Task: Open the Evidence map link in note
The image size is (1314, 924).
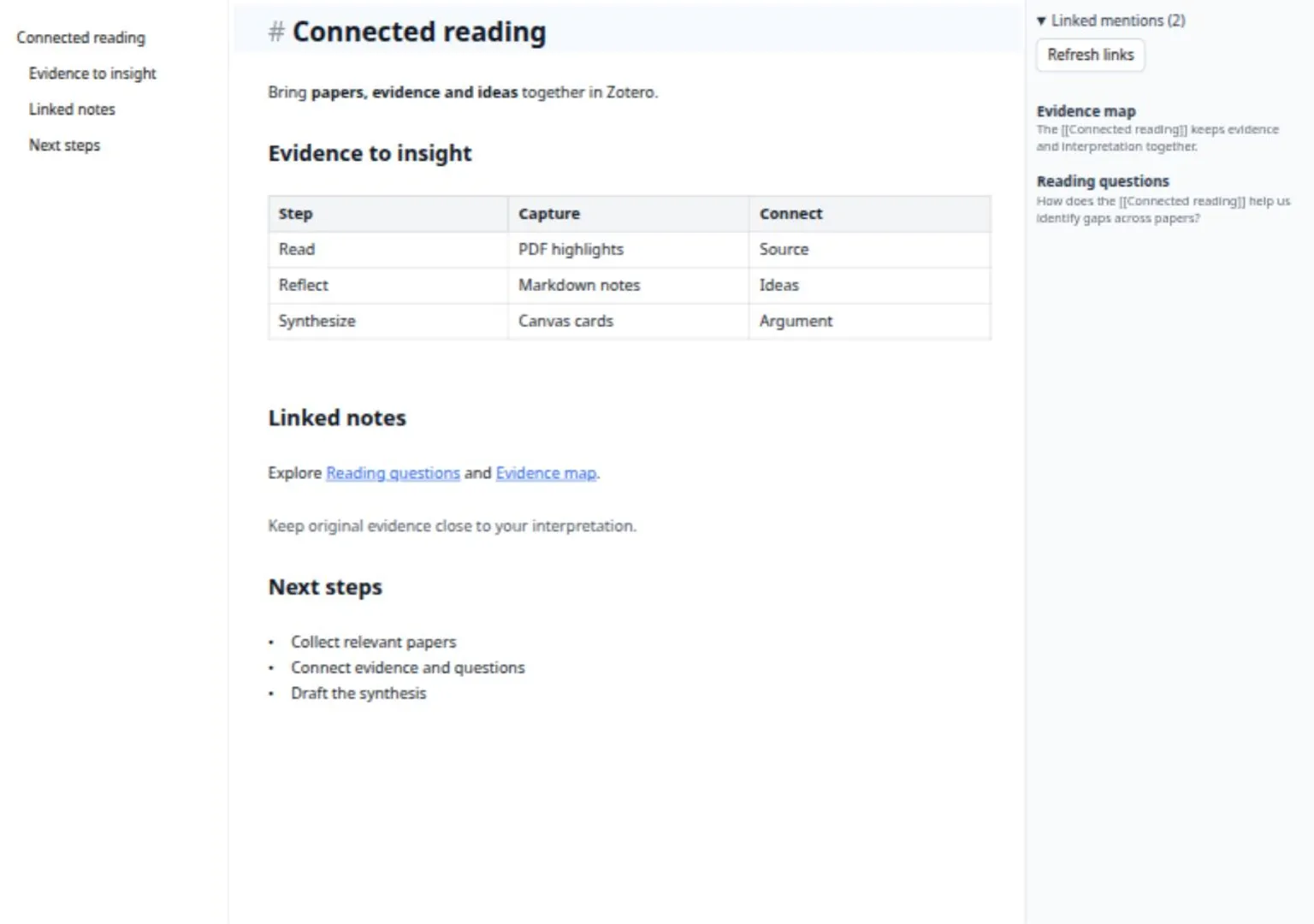Action: pos(546,473)
